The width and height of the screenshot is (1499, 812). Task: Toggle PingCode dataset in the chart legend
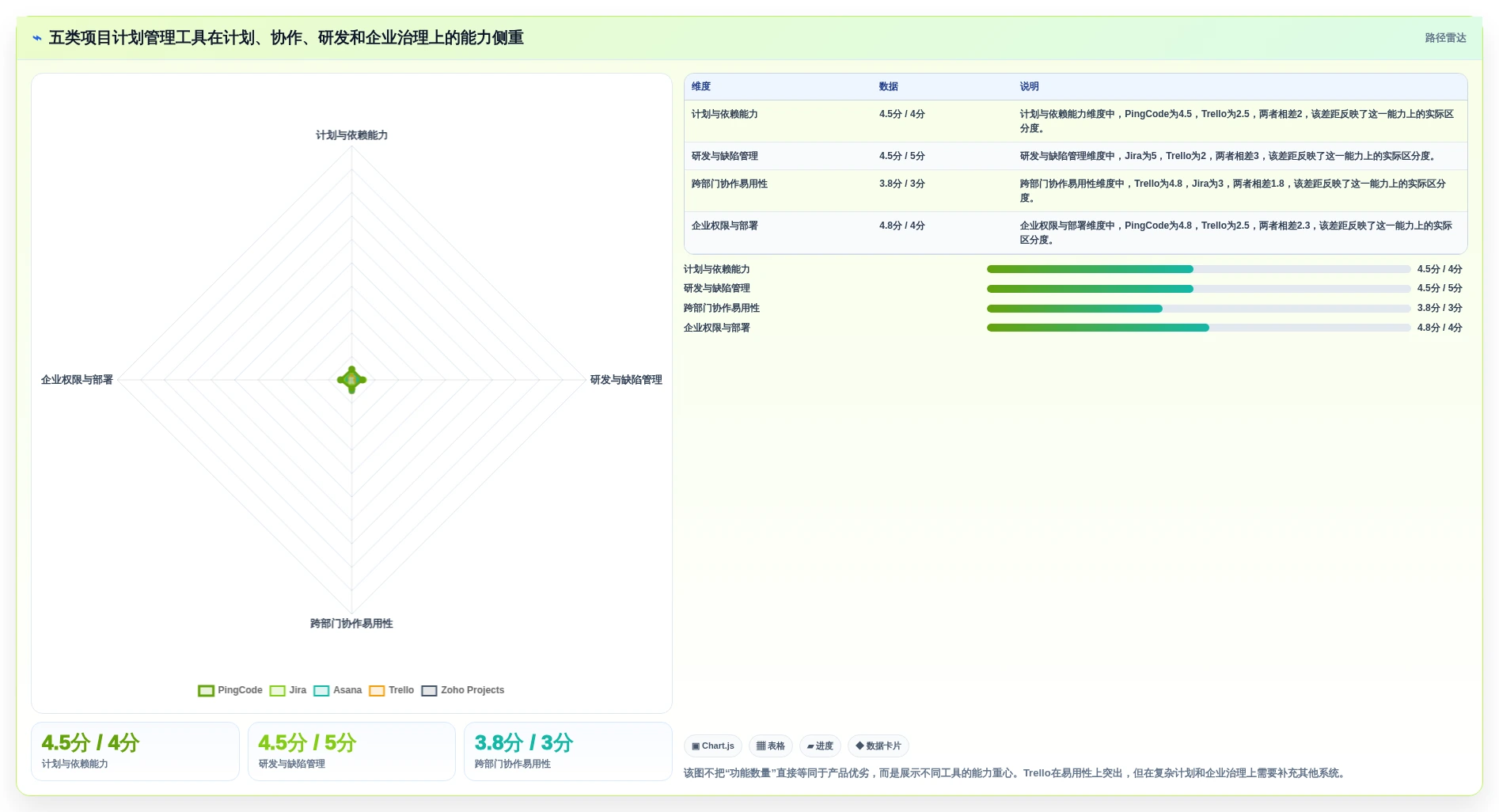coord(230,690)
